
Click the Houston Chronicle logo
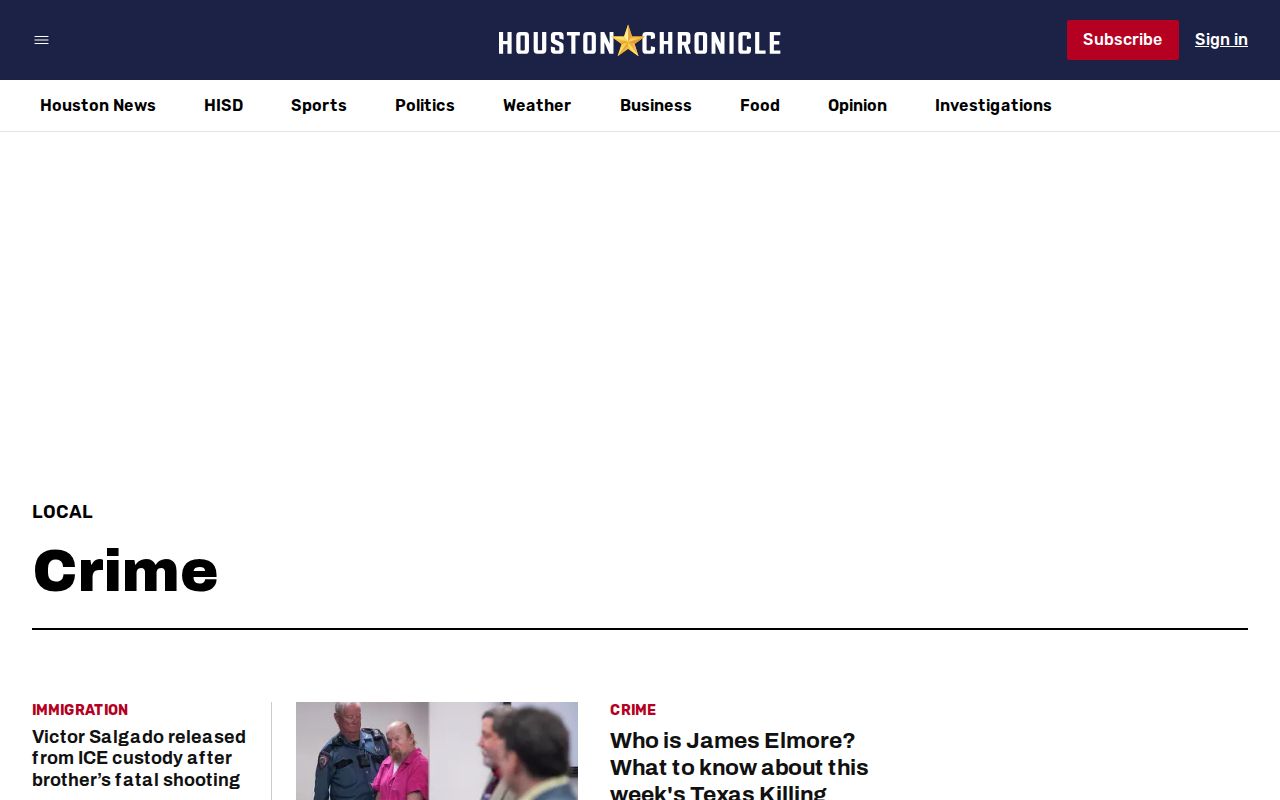pos(640,41)
